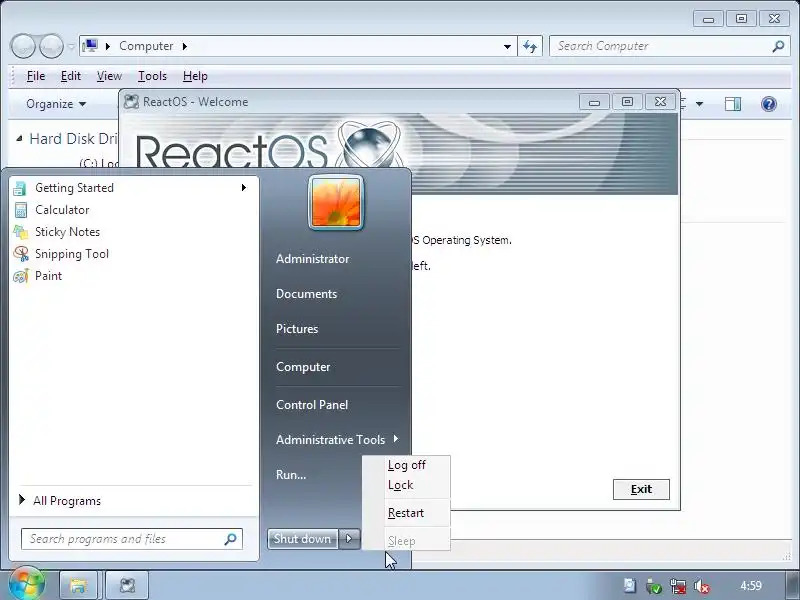Screen dimensions: 800x600
Task: Click the green check tray icon
Action: pos(654,586)
